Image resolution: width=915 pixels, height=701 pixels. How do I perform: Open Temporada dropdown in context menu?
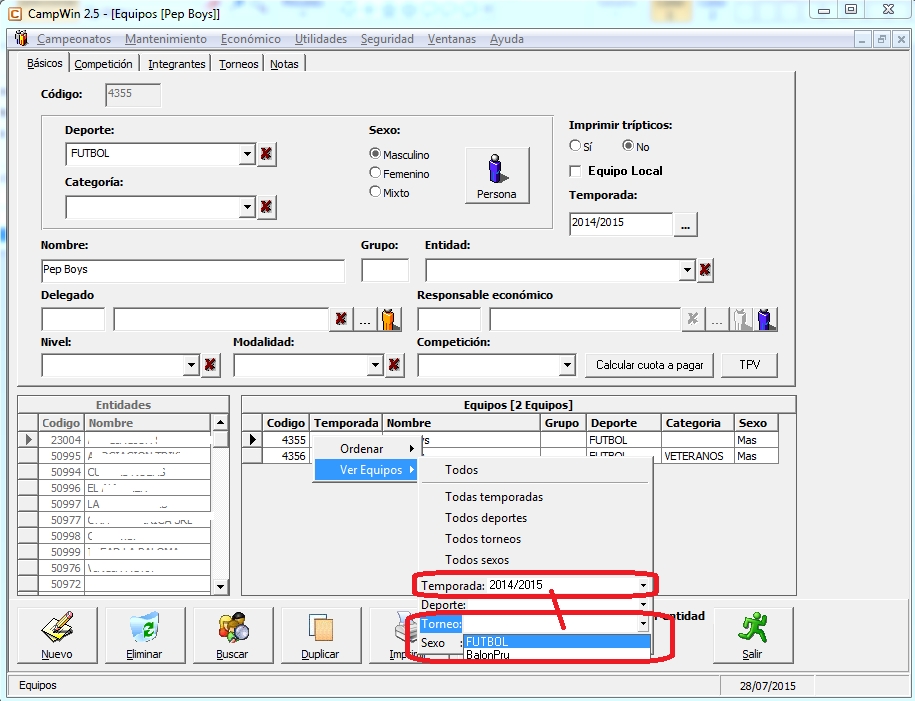643,585
